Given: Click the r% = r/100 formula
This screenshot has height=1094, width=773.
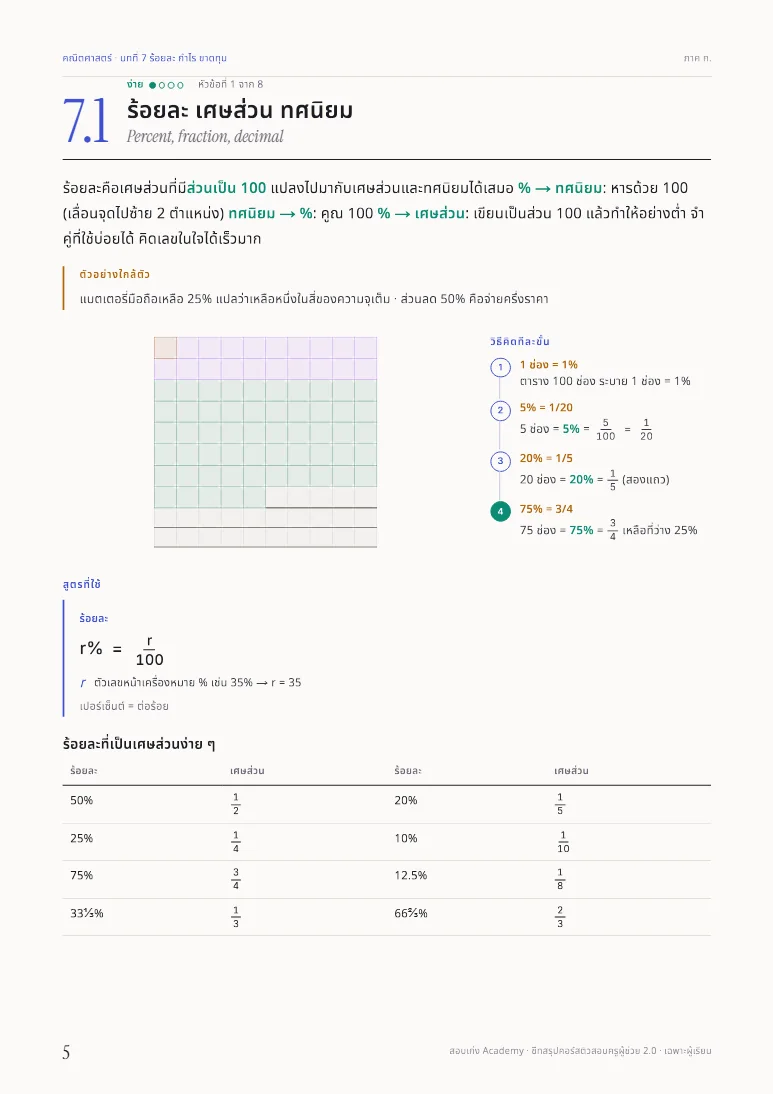Looking at the screenshot, I should [121, 650].
